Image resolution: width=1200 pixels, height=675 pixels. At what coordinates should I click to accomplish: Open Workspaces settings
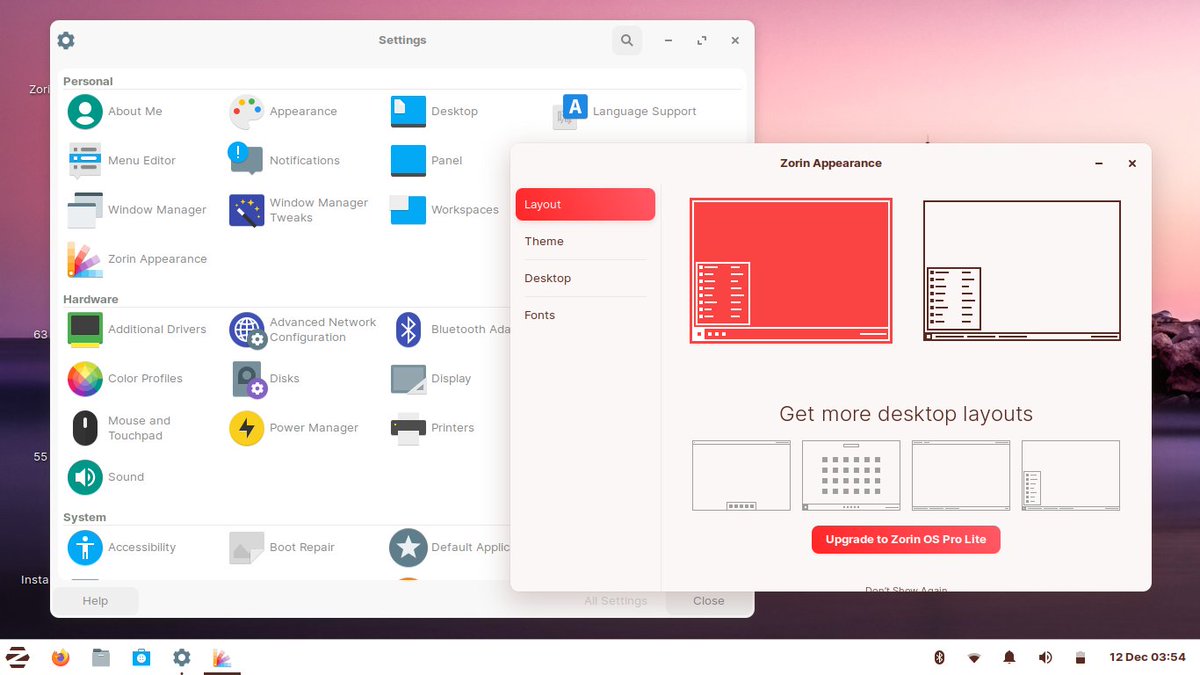click(x=445, y=210)
